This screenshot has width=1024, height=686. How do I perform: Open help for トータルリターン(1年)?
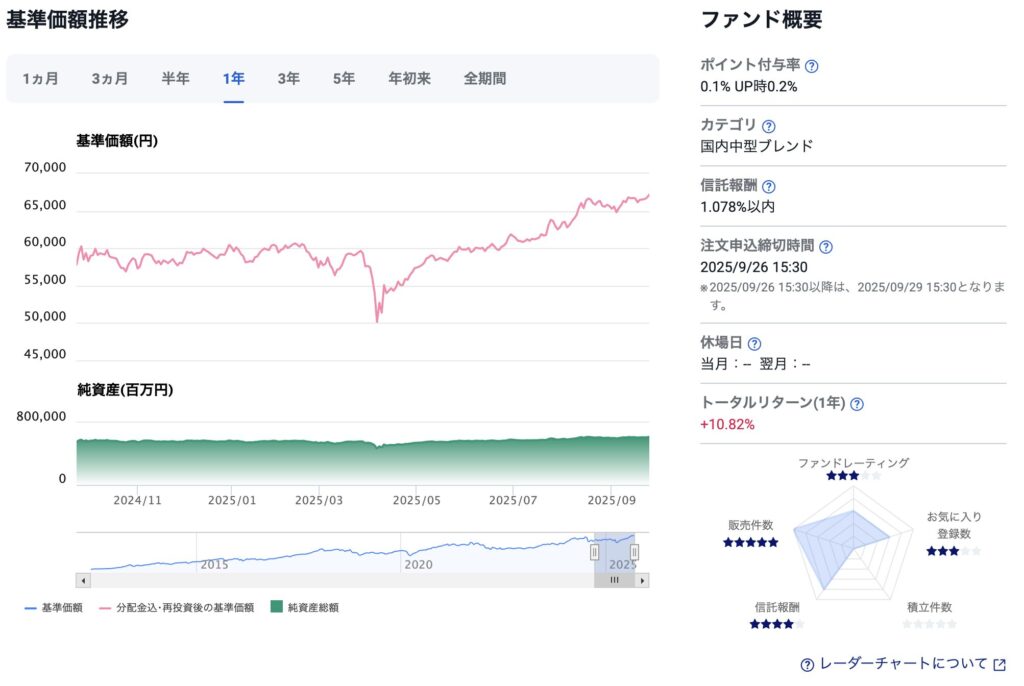pos(857,403)
